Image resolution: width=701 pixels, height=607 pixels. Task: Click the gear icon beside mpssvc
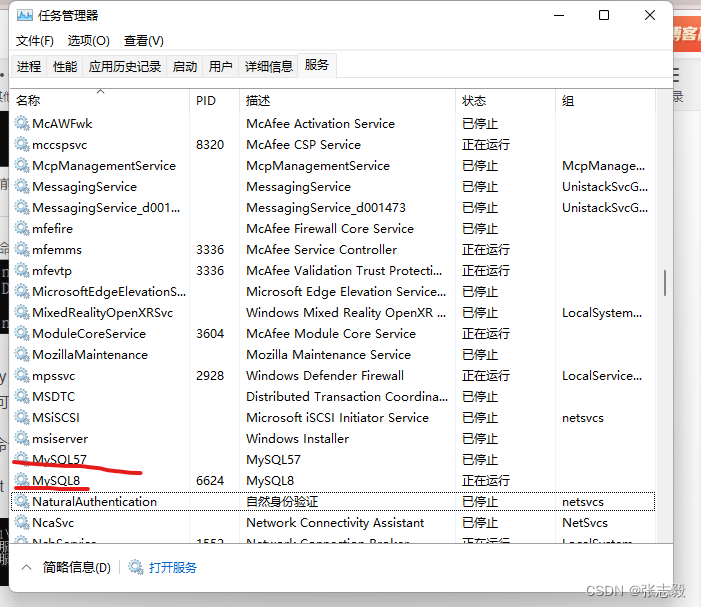[22, 375]
